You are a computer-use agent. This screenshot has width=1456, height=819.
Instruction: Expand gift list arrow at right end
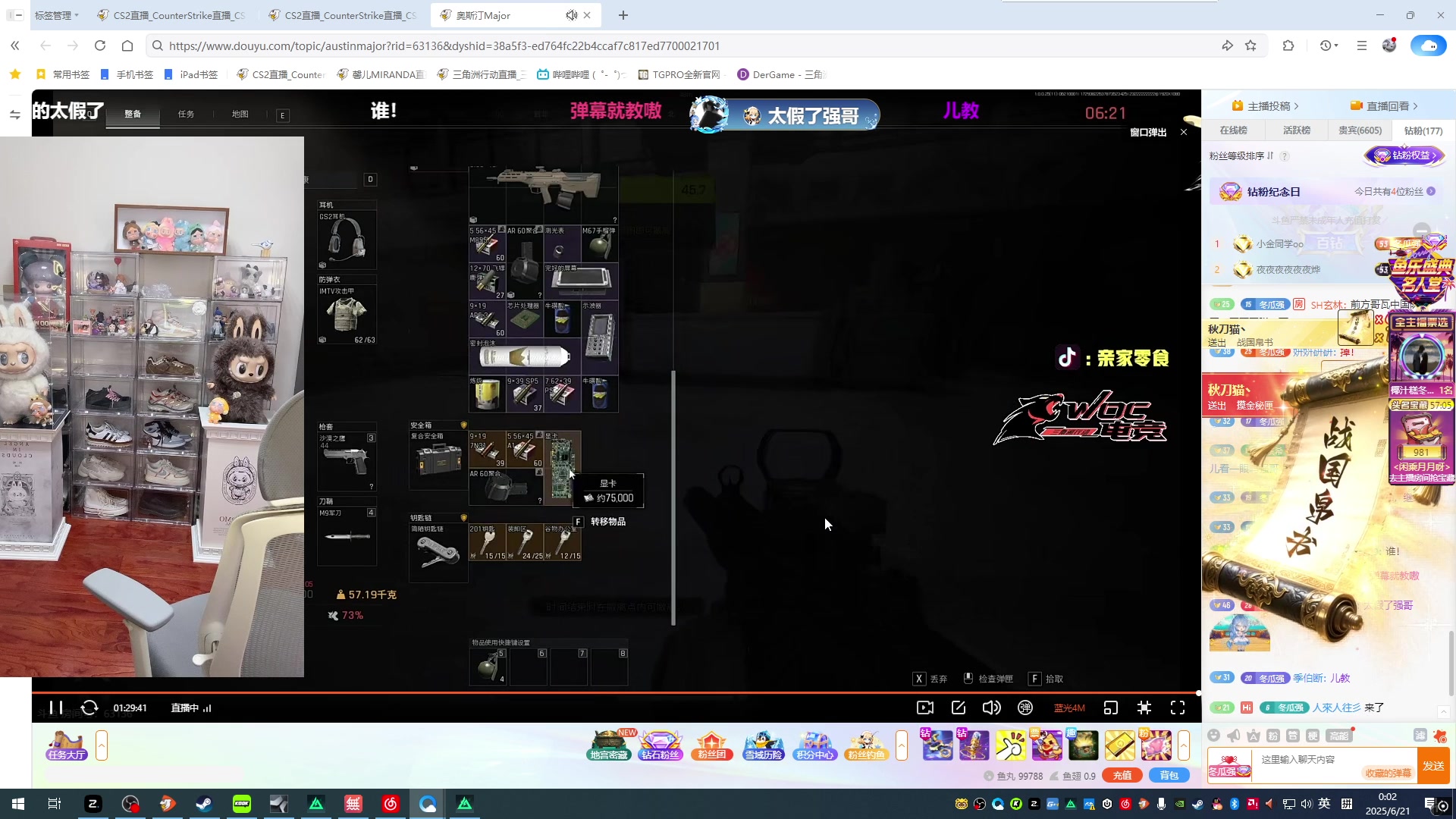(x=1184, y=746)
